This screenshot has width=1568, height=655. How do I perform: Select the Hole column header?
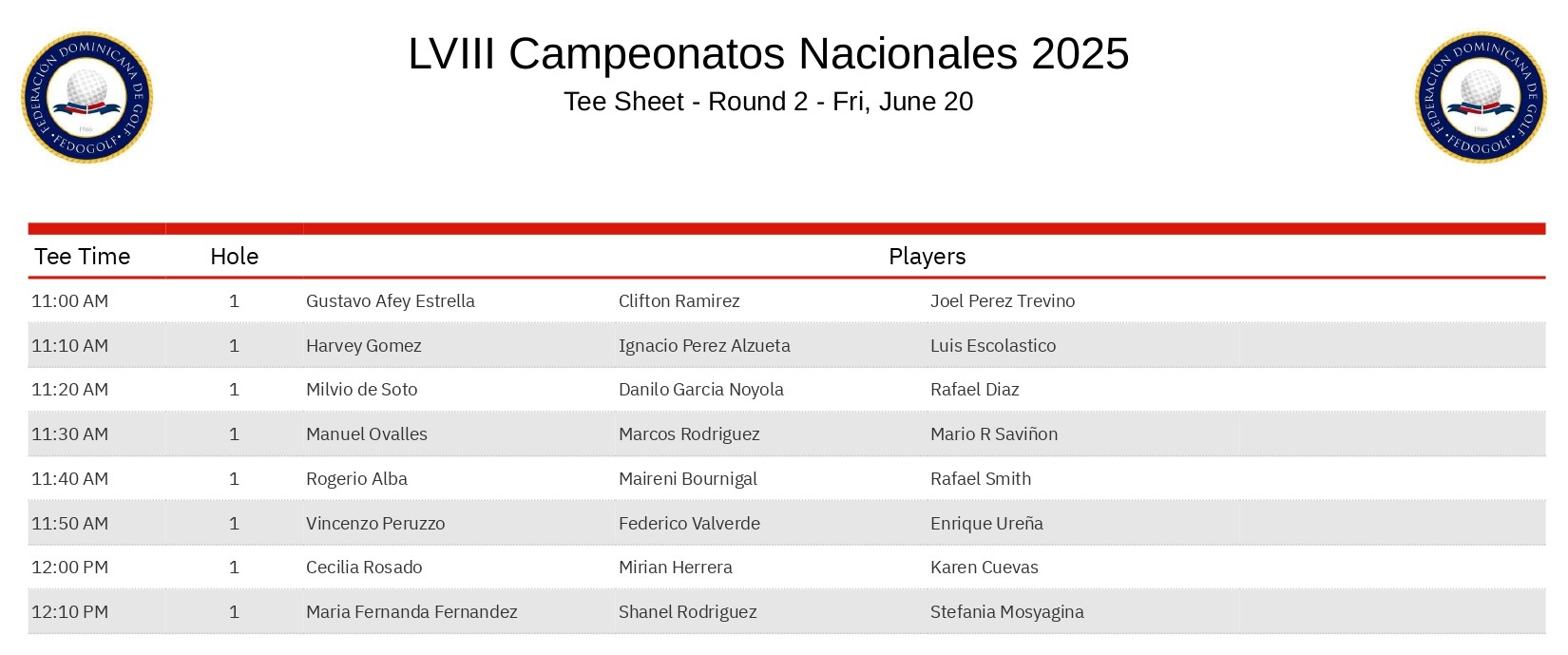[x=234, y=257]
